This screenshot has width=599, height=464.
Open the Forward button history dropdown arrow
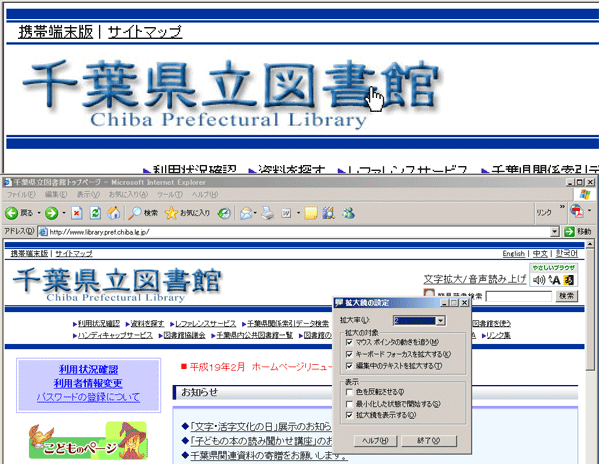(64, 213)
